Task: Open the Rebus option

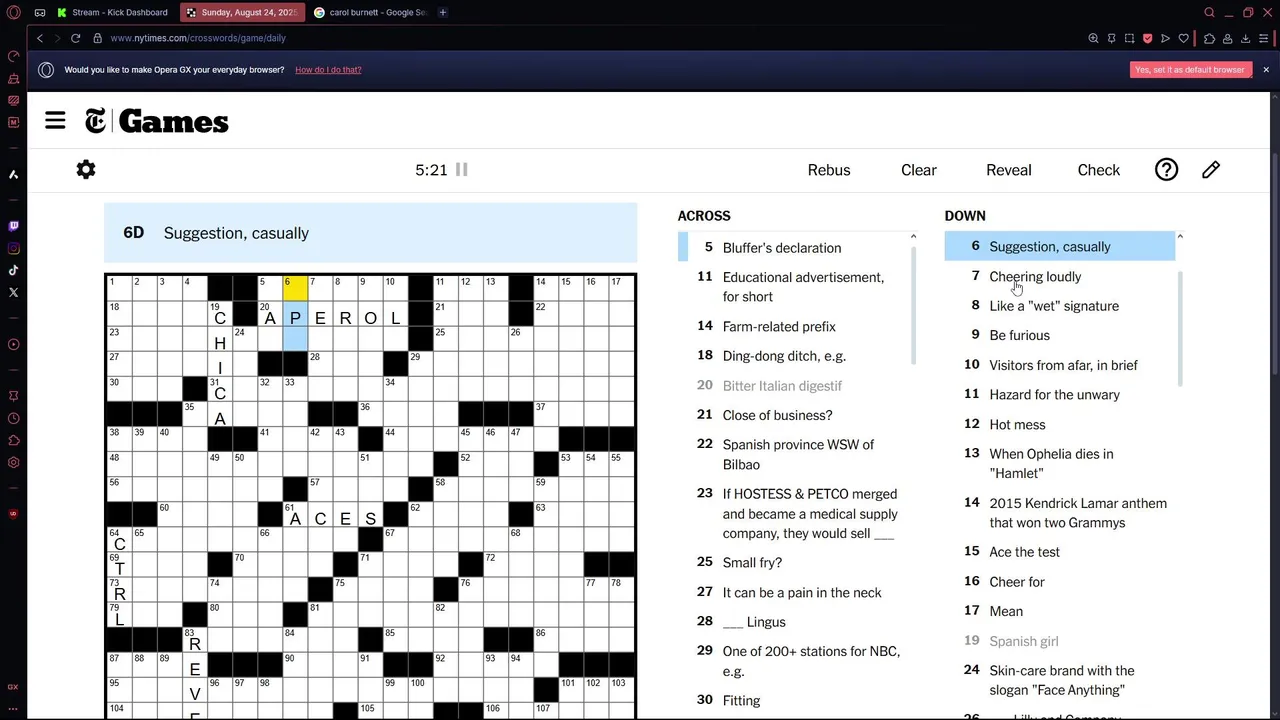Action: [x=829, y=170]
